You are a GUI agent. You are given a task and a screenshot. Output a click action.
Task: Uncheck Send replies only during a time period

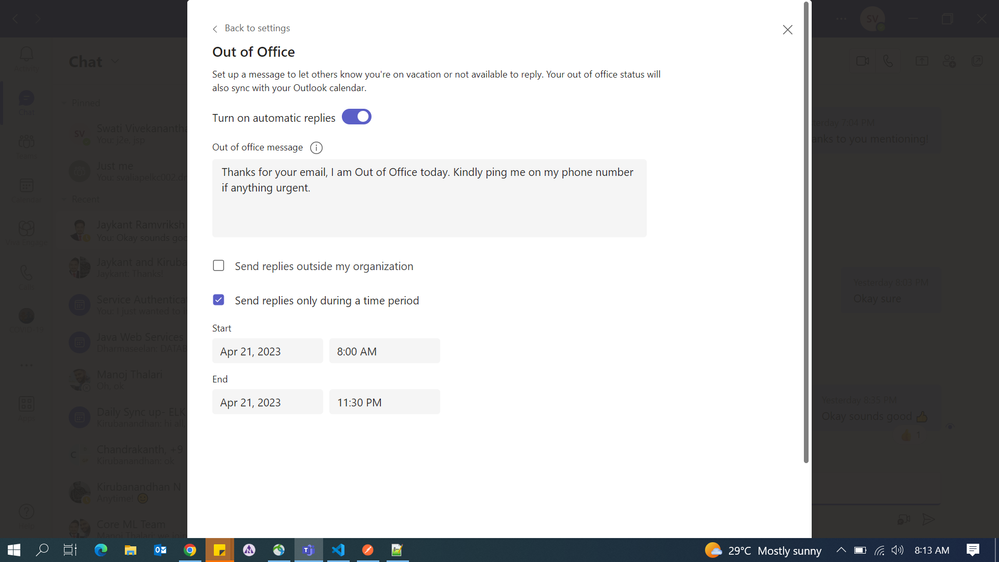[219, 299]
